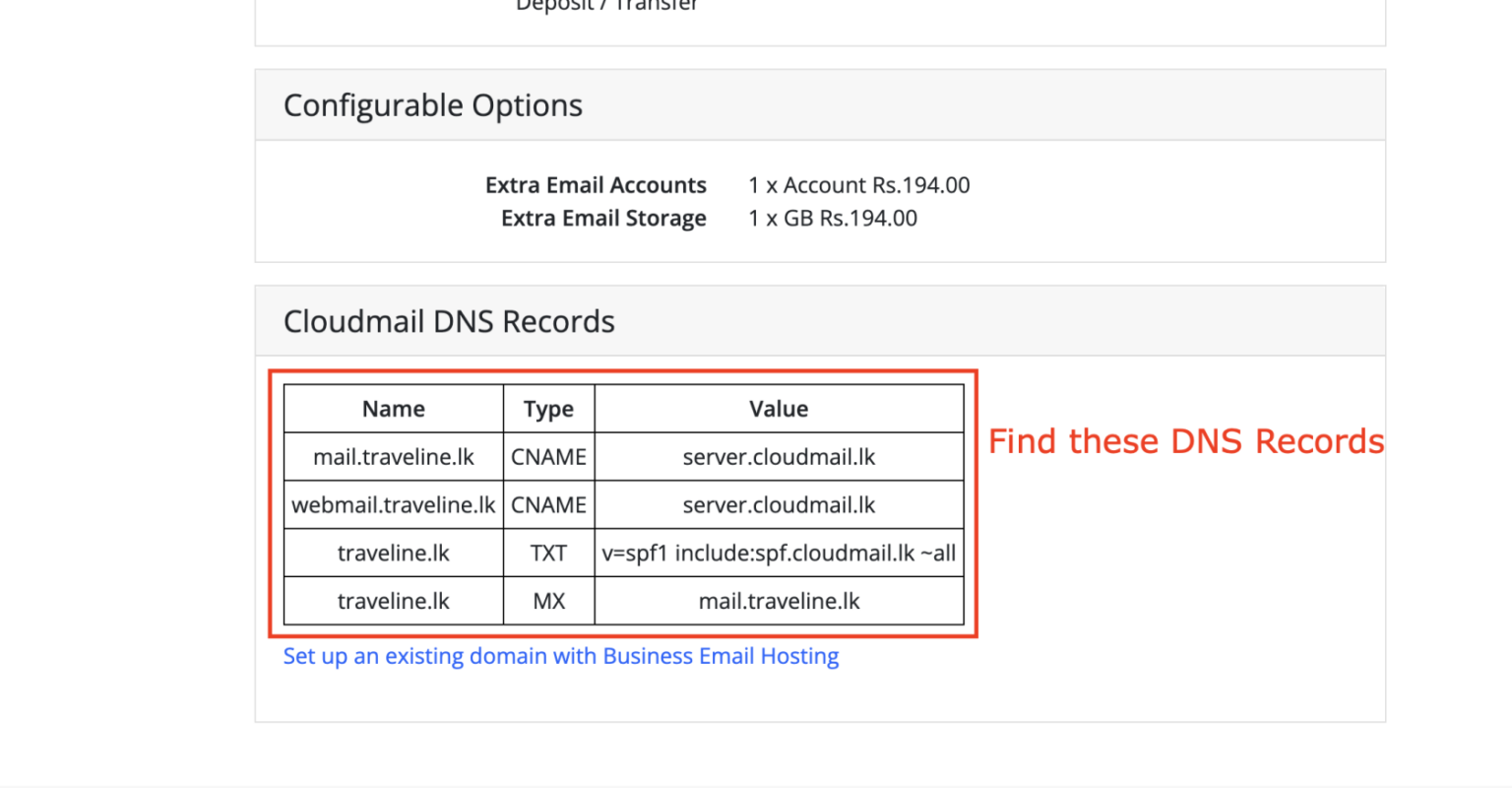Viewport: 1512px width, 788px height.
Task: Click the Cloudmail DNS Records panel heading
Action: pos(449,321)
